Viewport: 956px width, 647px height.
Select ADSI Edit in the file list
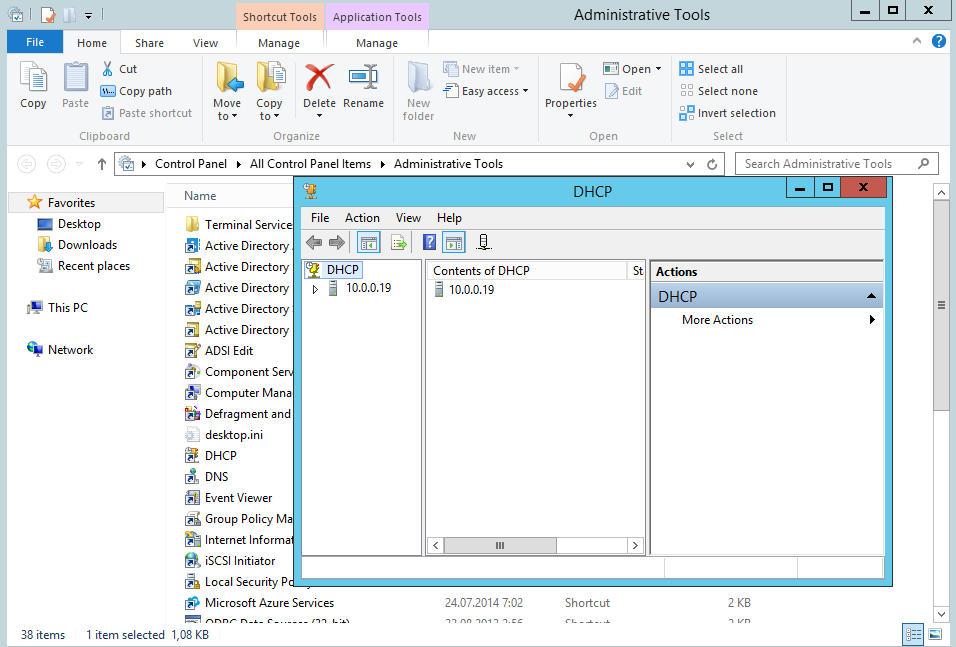click(x=219, y=351)
